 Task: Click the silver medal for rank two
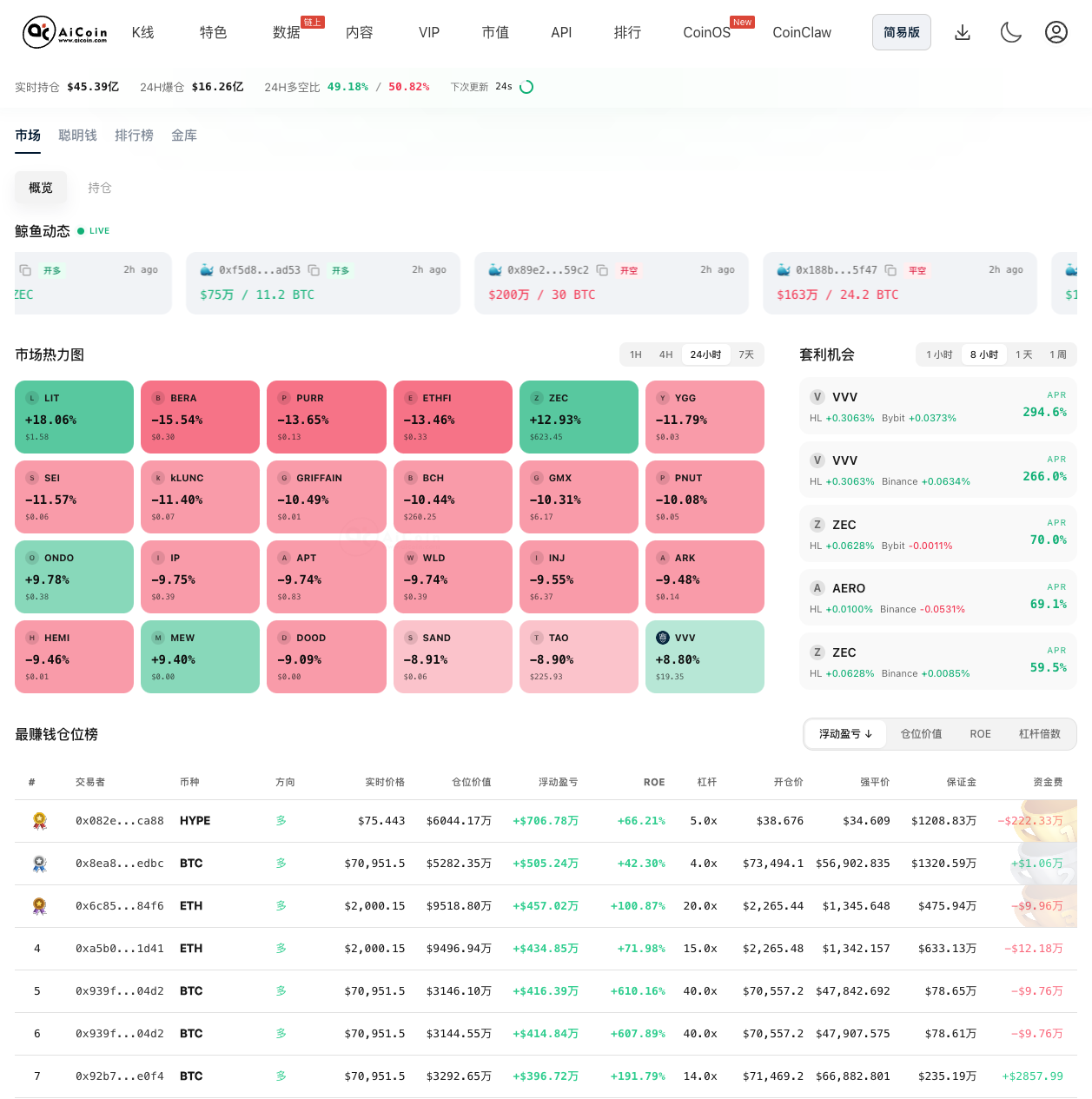click(x=39, y=864)
